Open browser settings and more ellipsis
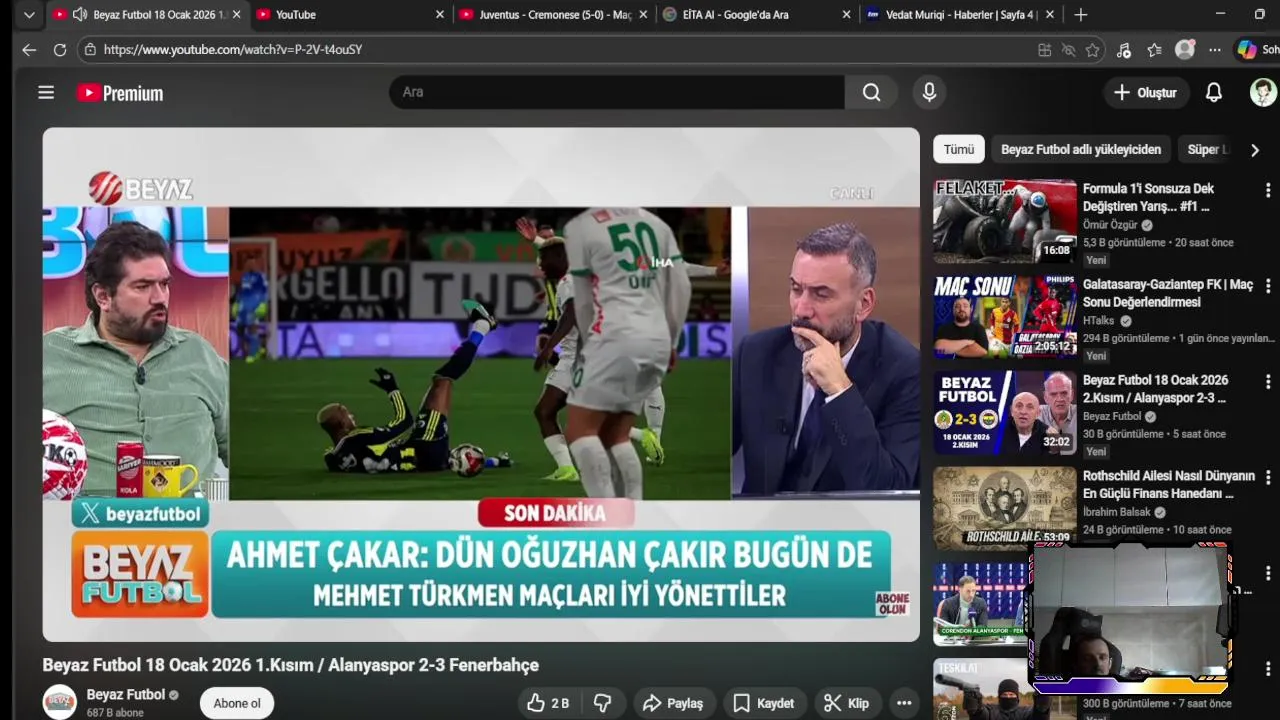 coord(1215,50)
